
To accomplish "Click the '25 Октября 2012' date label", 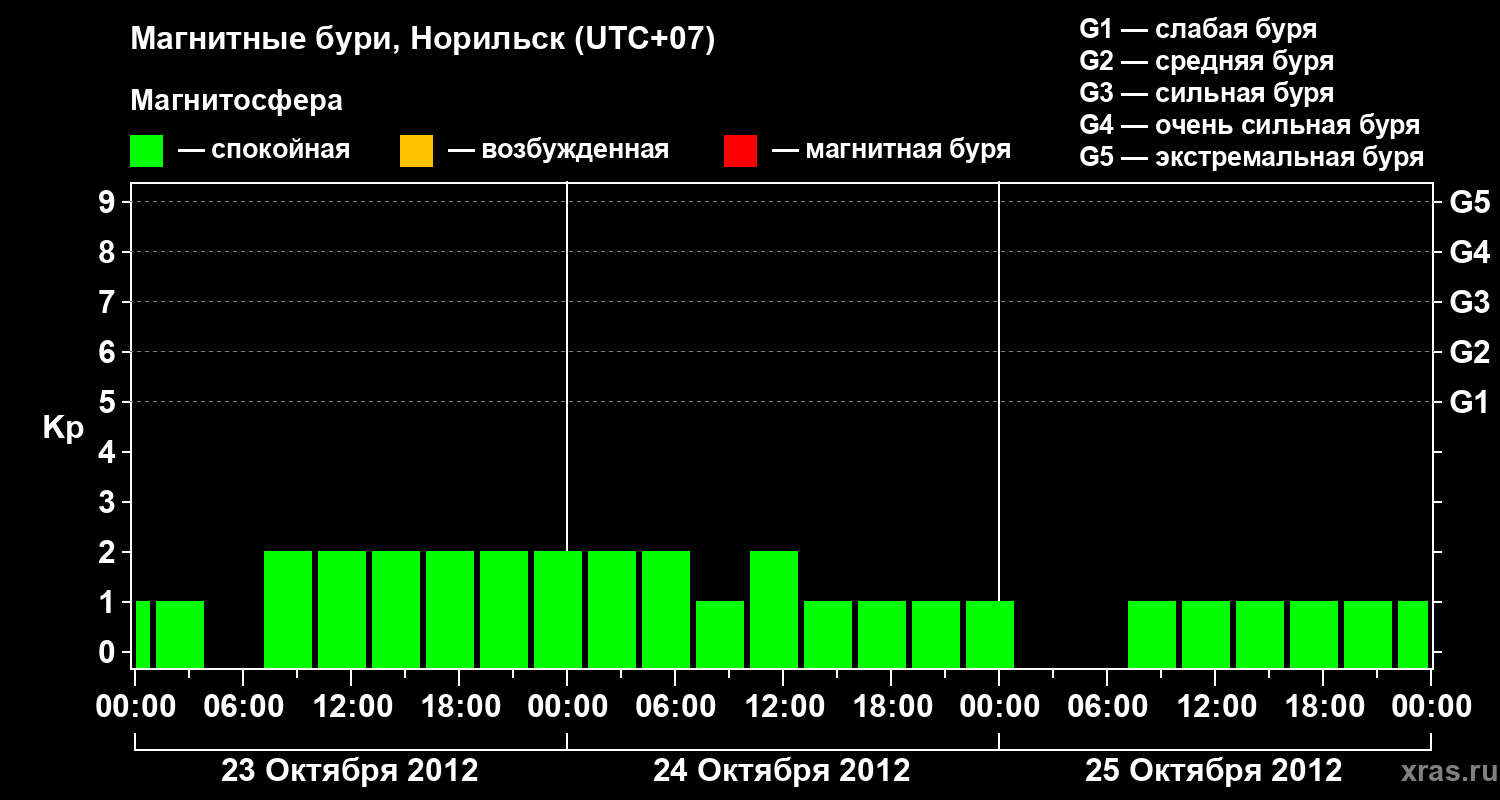I will [1214, 771].
